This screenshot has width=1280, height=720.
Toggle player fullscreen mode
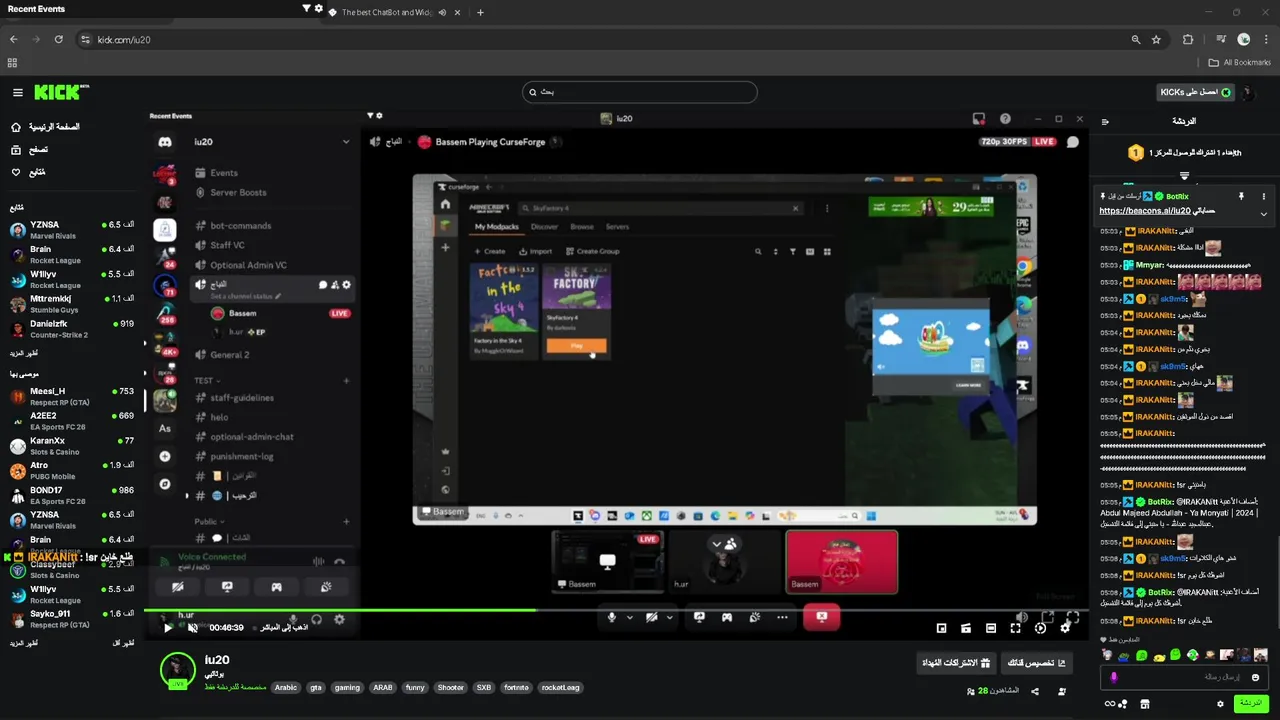1015,628
